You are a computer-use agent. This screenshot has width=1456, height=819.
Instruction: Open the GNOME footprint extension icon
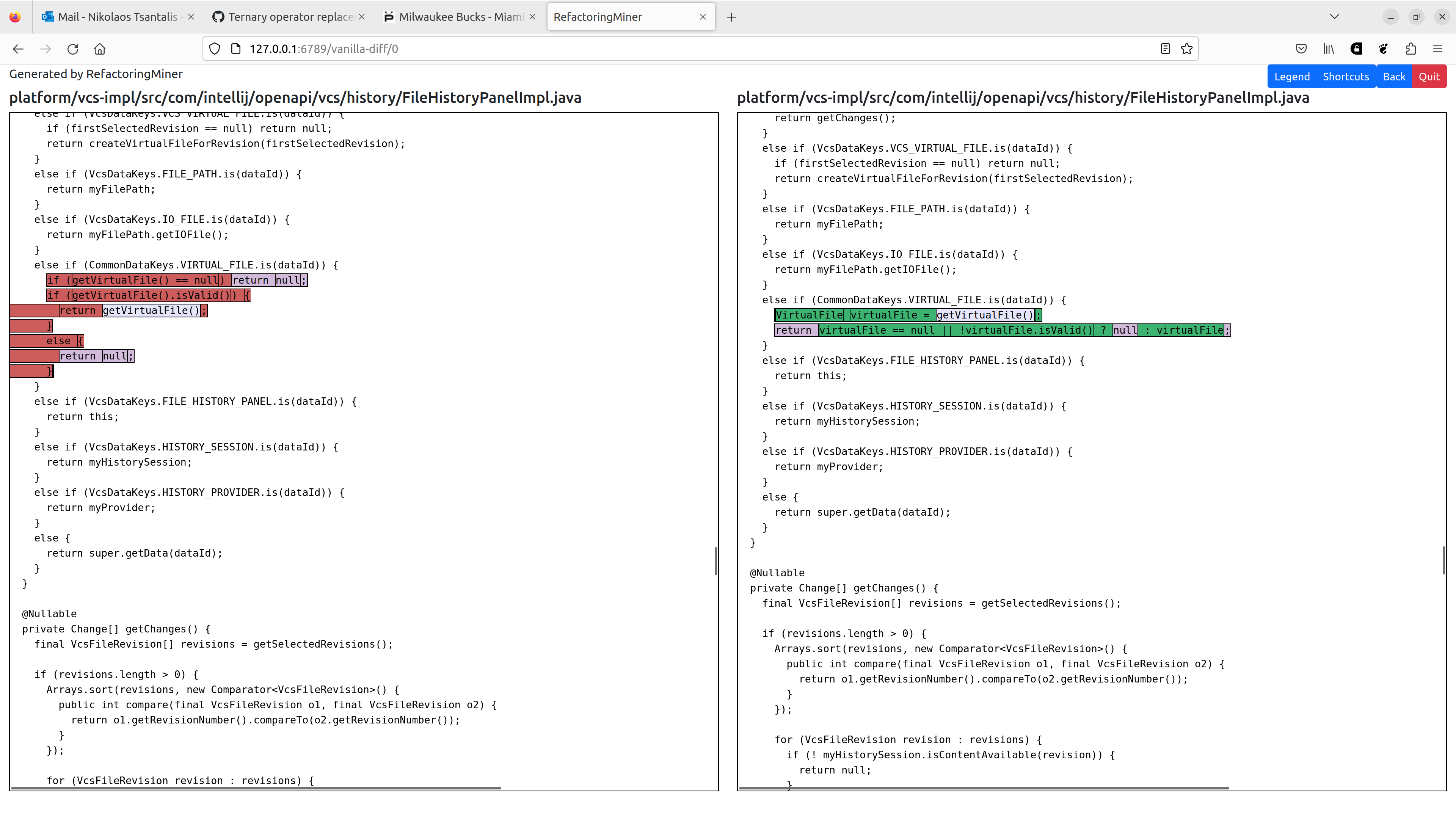point(1383,49)
